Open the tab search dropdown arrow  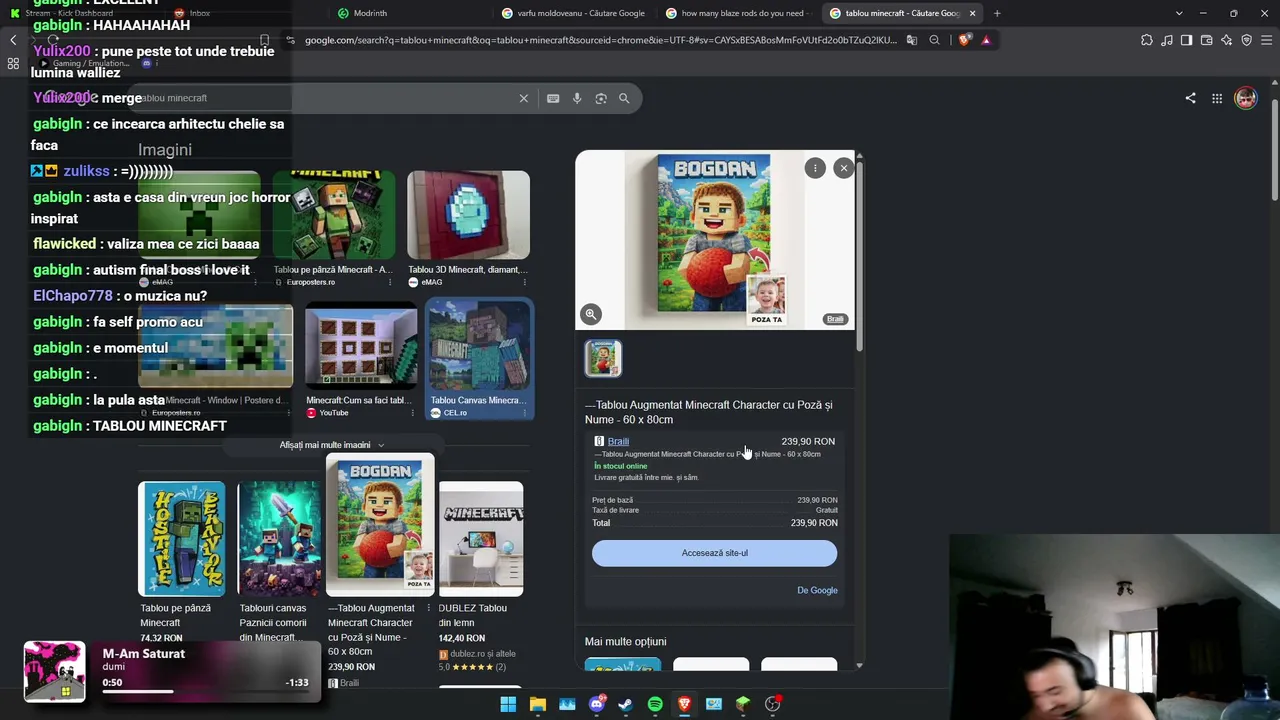coord(1179,13)
